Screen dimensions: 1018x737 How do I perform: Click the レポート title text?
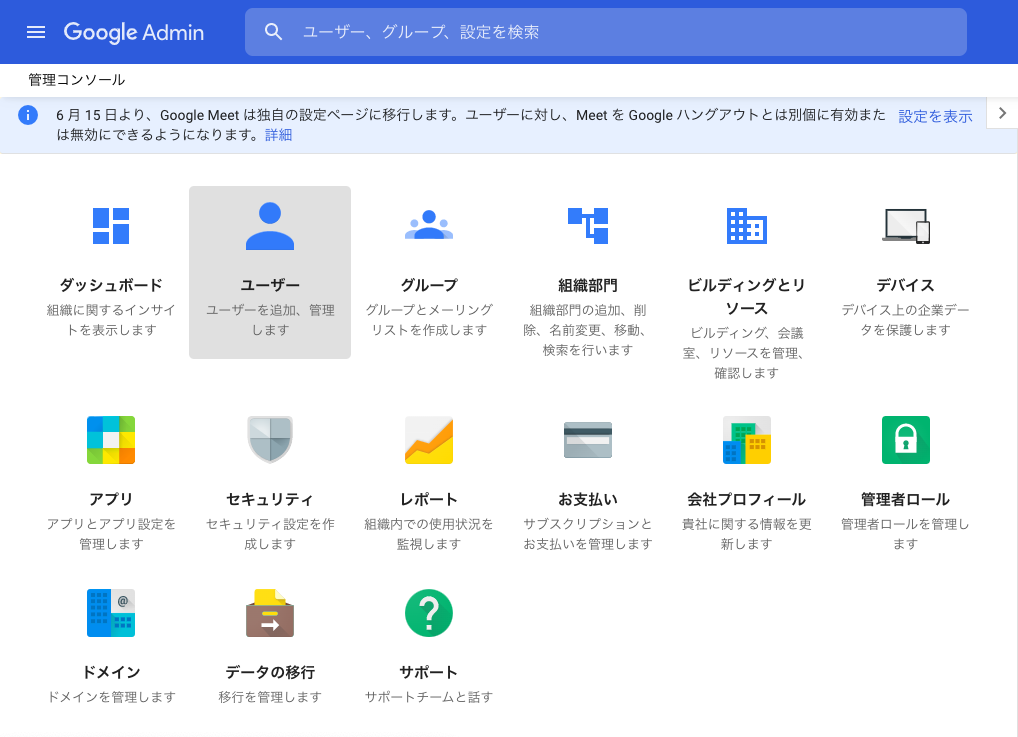(x=428, y=499)
